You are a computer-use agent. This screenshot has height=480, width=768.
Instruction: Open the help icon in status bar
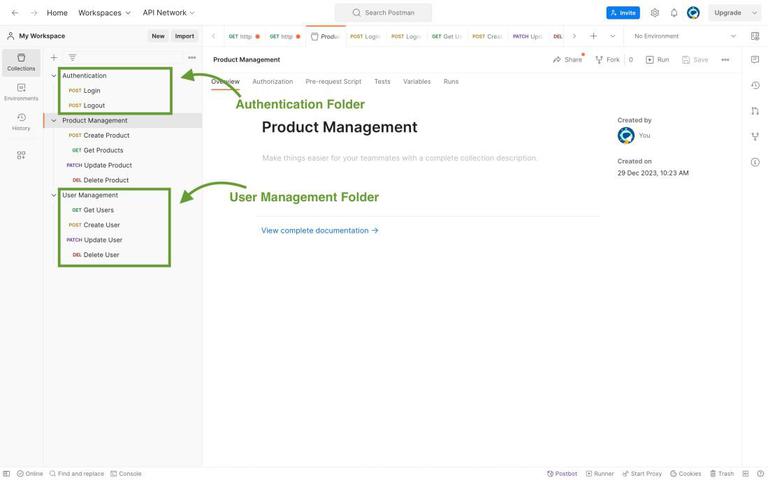760,474
